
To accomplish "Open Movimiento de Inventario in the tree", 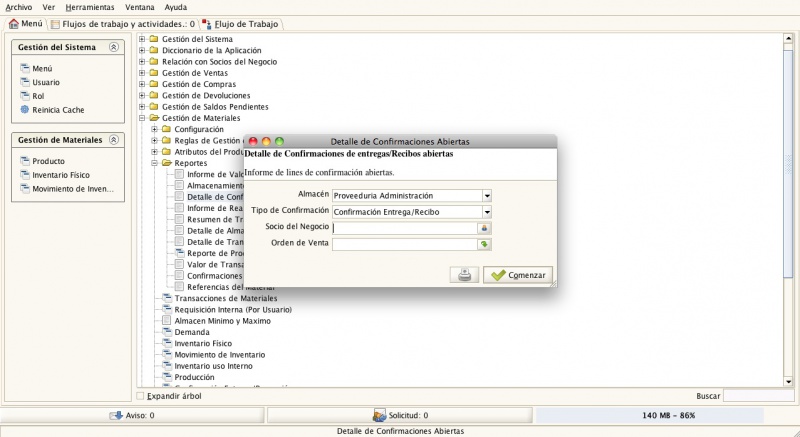I will tap(219, 354).
